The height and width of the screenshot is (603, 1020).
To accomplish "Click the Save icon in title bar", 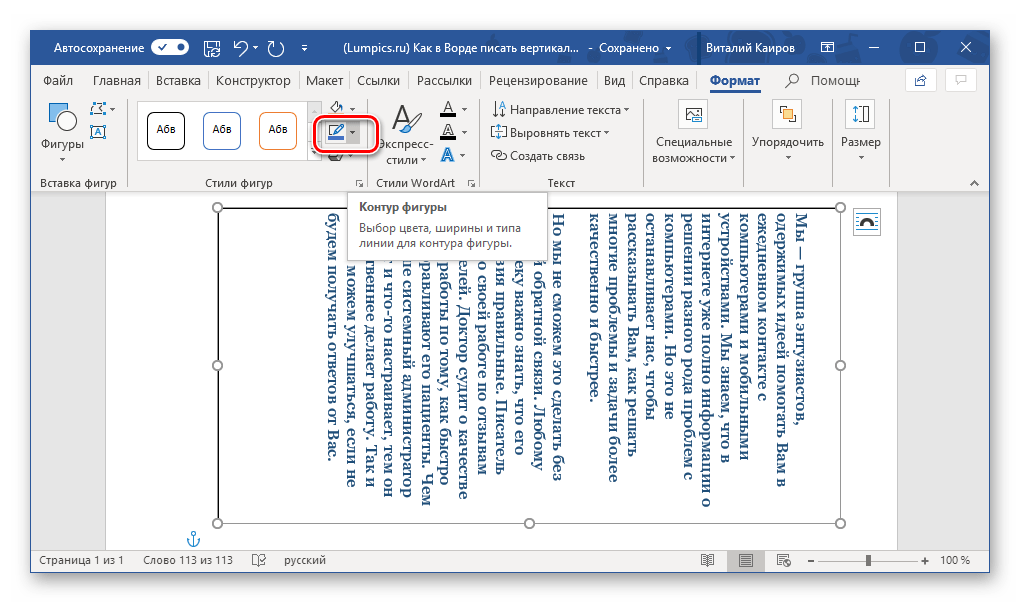I will tap(211, 47).
